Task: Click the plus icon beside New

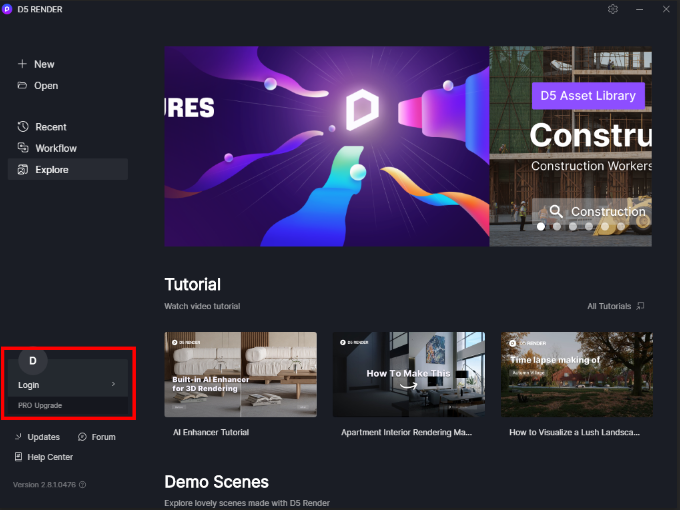Action: (x=22, y=64)
